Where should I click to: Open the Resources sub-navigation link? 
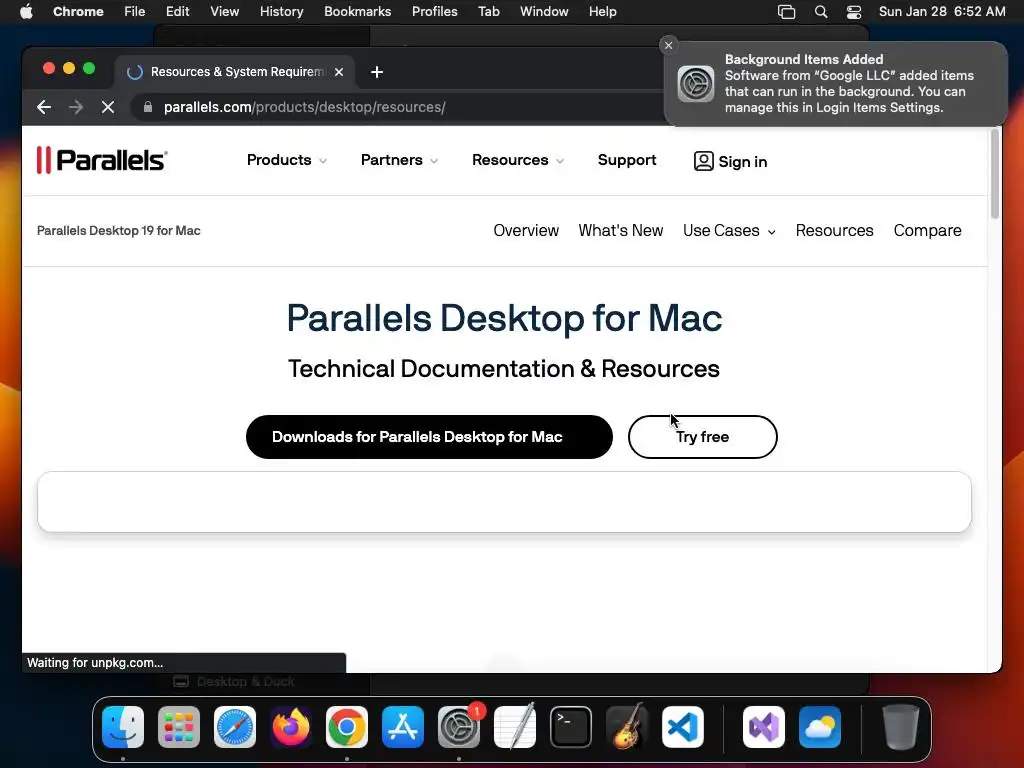coord(834,231)
